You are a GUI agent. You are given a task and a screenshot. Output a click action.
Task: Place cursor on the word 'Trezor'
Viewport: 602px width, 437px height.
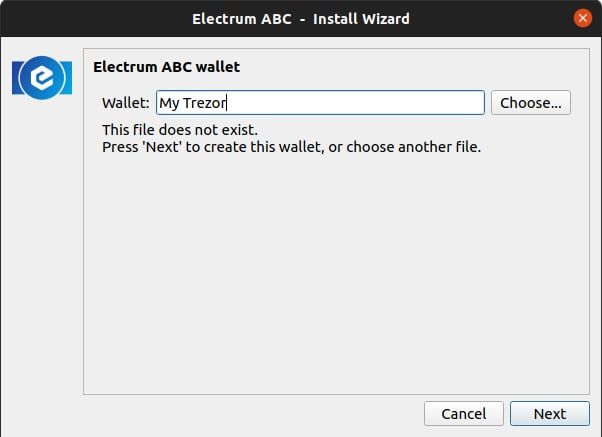pos(206,102)
